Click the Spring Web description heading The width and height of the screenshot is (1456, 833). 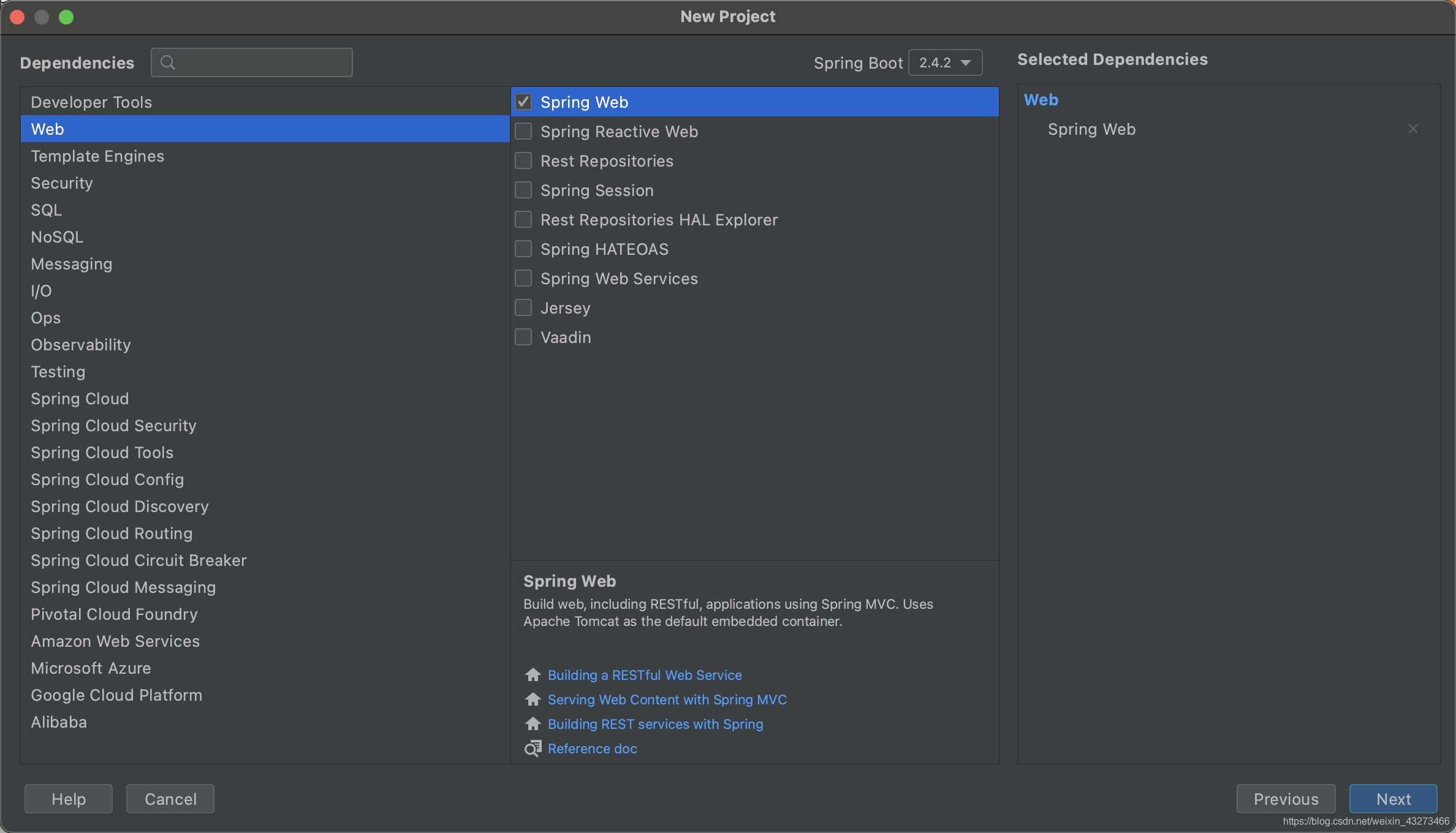coord(569,581)
